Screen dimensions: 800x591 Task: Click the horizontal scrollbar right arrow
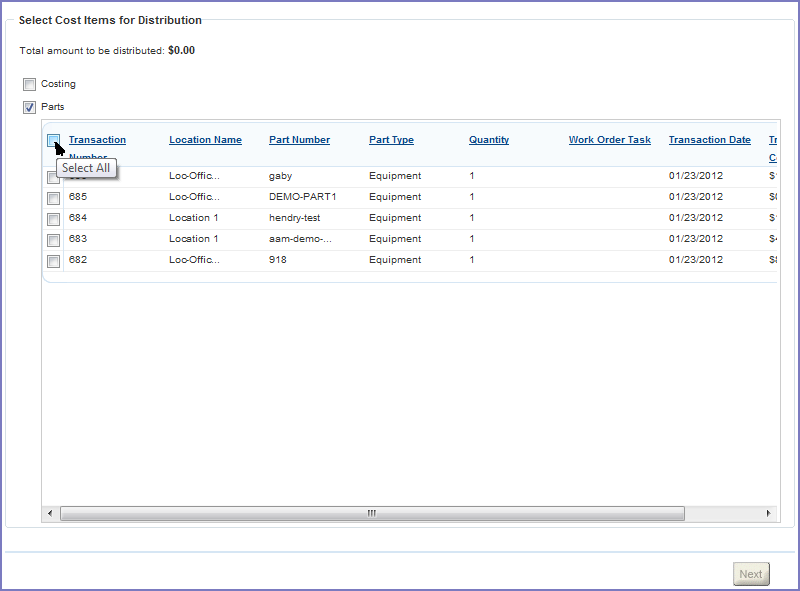(769, 513)
